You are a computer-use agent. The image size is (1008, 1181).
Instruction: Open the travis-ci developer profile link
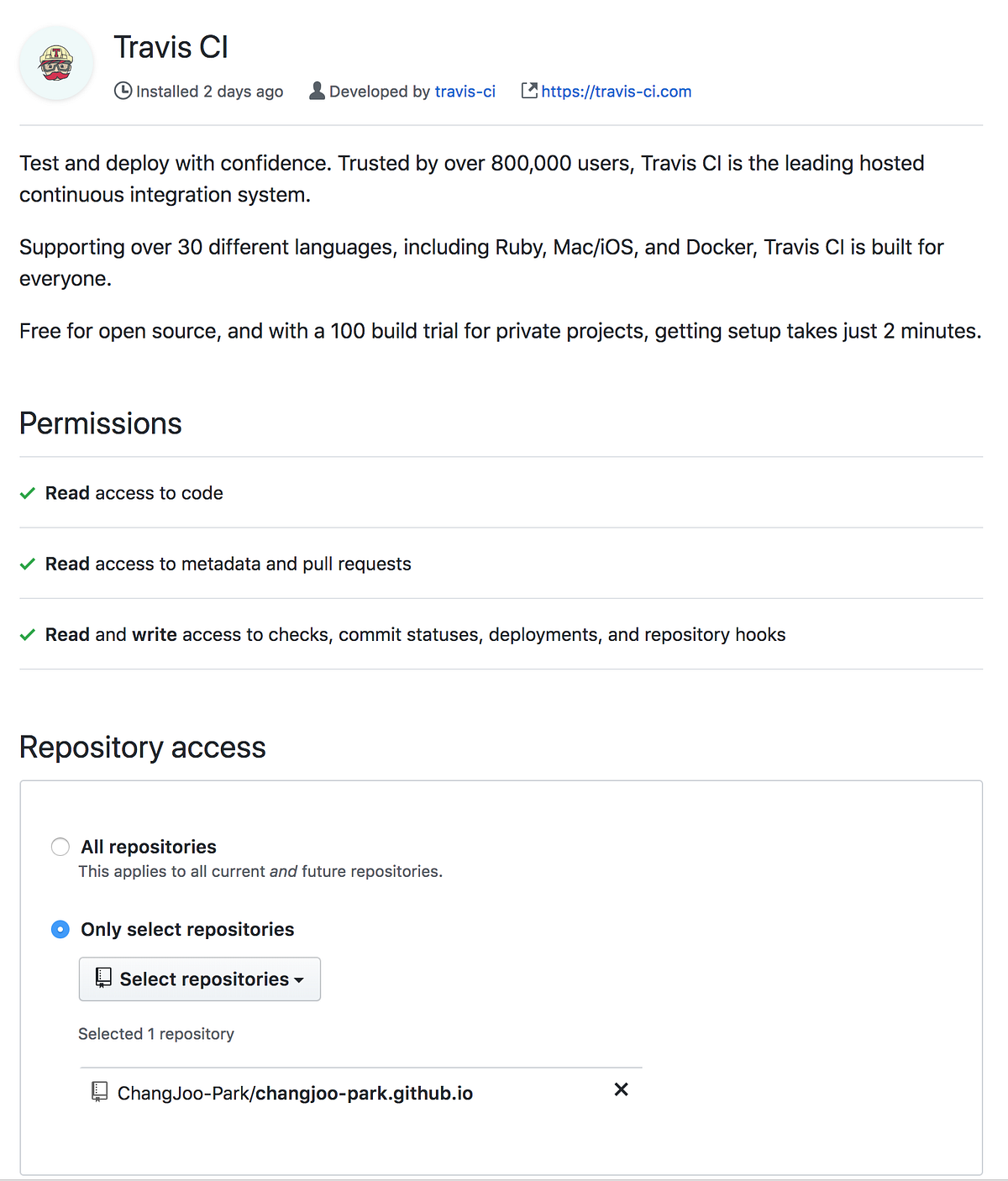click(465, 91)
